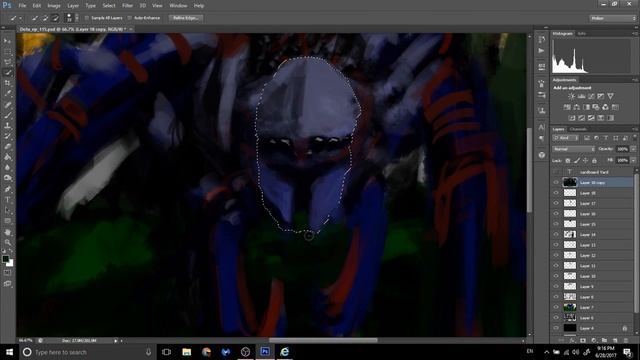Select the Zoom tool
The width and height of the screenshot is (640, 360).
[x=7, y=243]
